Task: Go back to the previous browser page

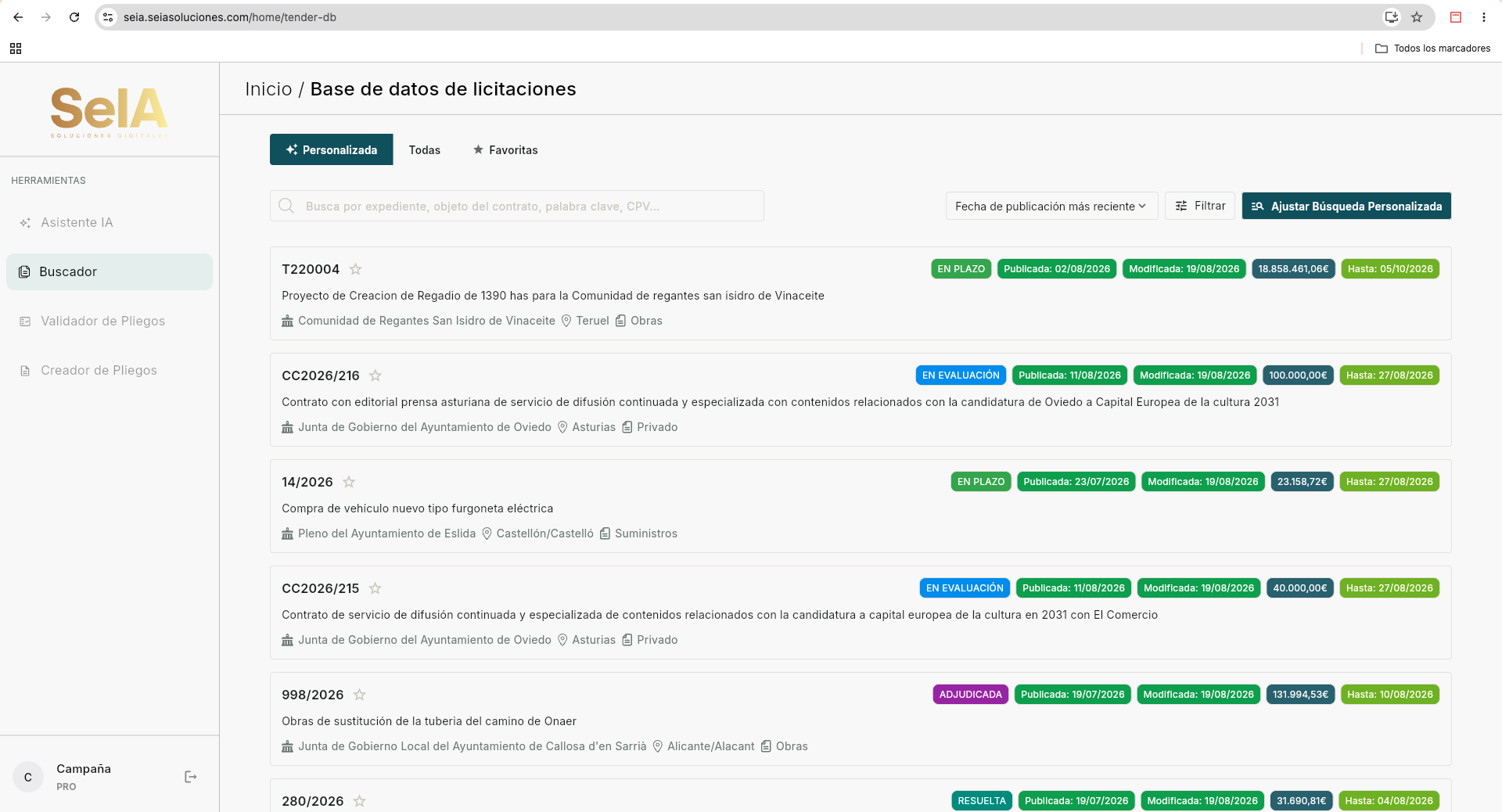Action: tap(18, 17)
